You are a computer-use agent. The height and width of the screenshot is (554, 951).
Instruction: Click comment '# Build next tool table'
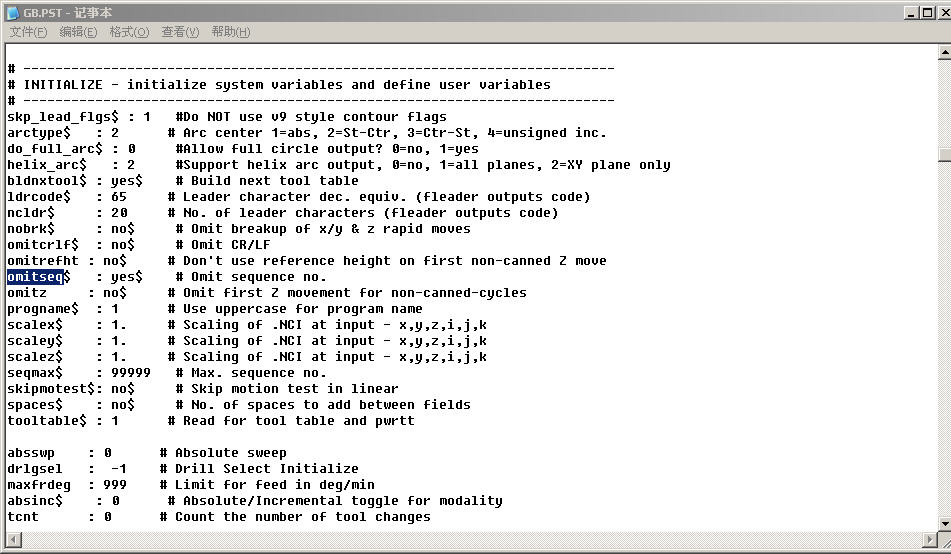[x=267, y=180]
